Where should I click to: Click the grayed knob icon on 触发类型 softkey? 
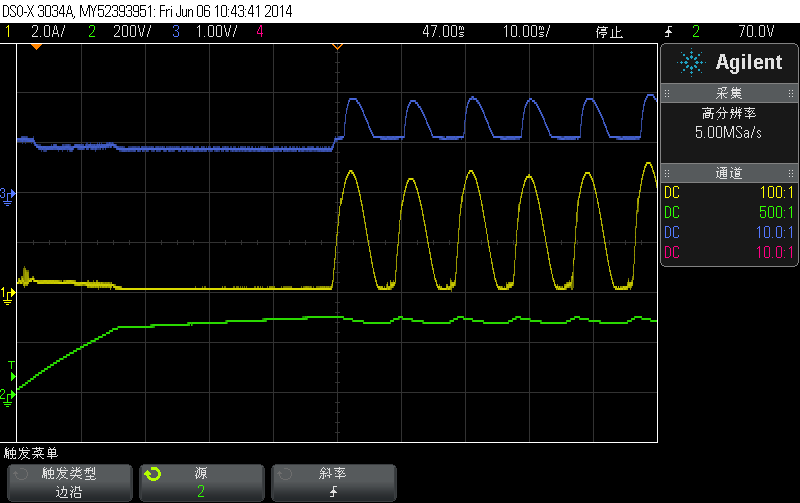[x=20, y=474]
